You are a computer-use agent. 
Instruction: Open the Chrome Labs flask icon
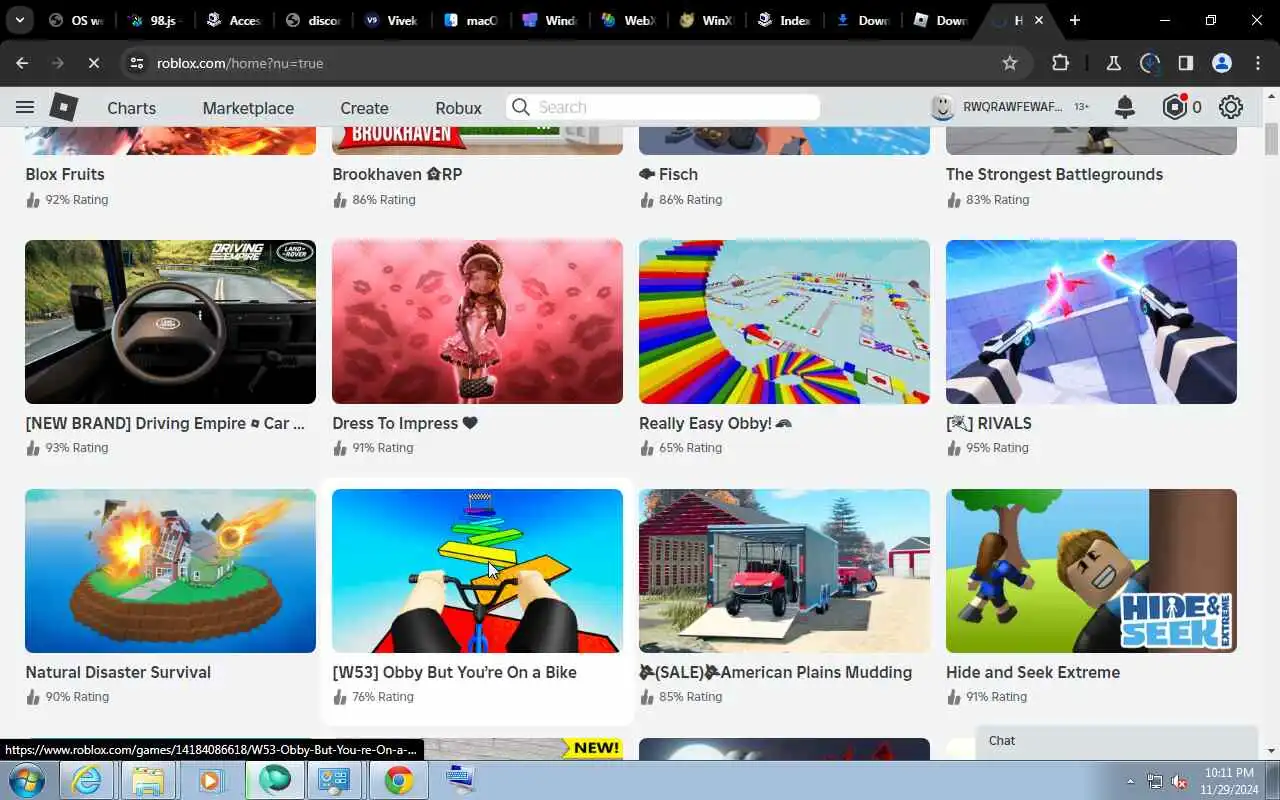tap(1113, 63)
